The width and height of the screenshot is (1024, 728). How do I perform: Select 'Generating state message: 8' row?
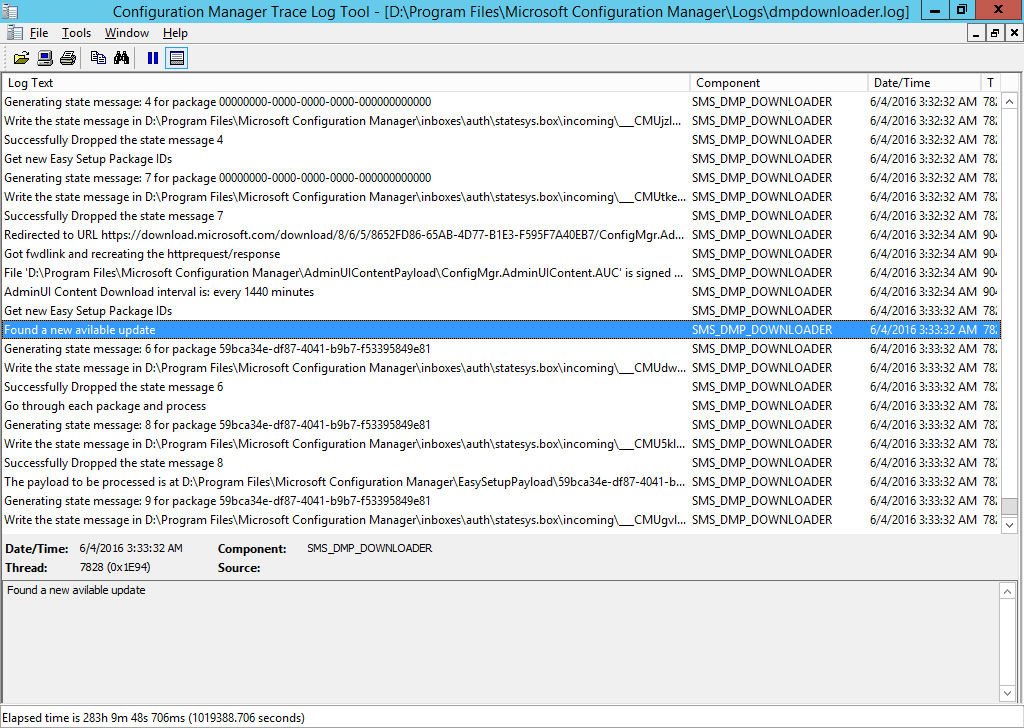(501, 424)
